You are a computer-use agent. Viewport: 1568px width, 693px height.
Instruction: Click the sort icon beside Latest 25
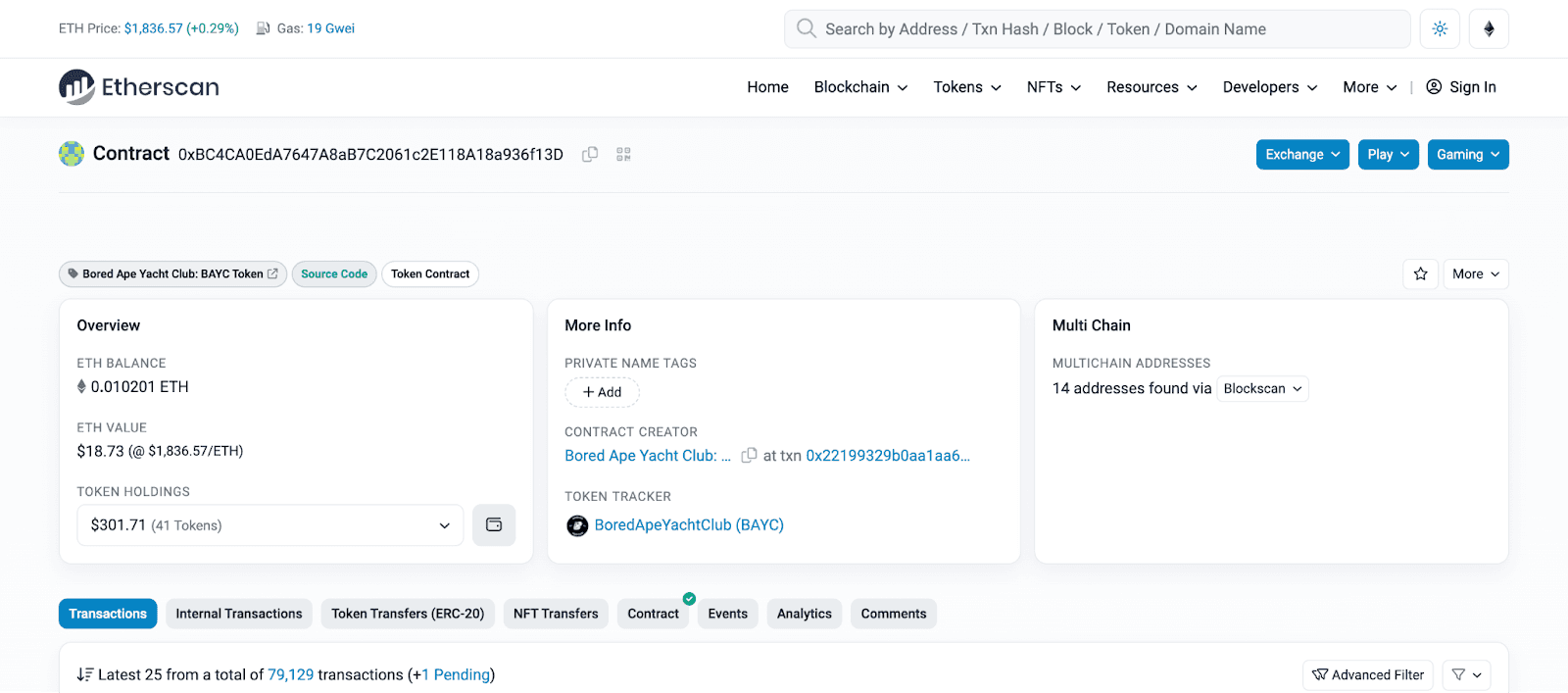(x=85, y=674)
